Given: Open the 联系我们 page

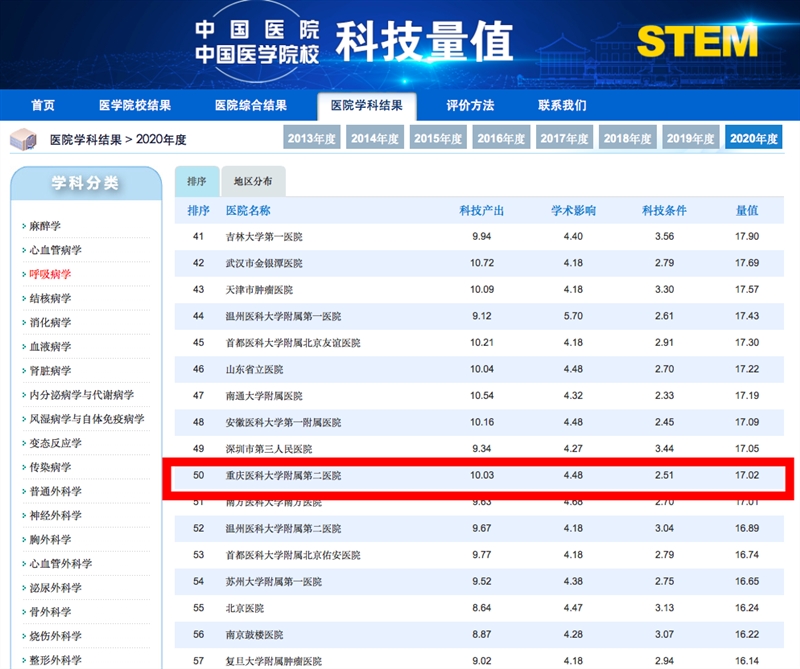Looking at the screenshot, I should pos(562,105).
